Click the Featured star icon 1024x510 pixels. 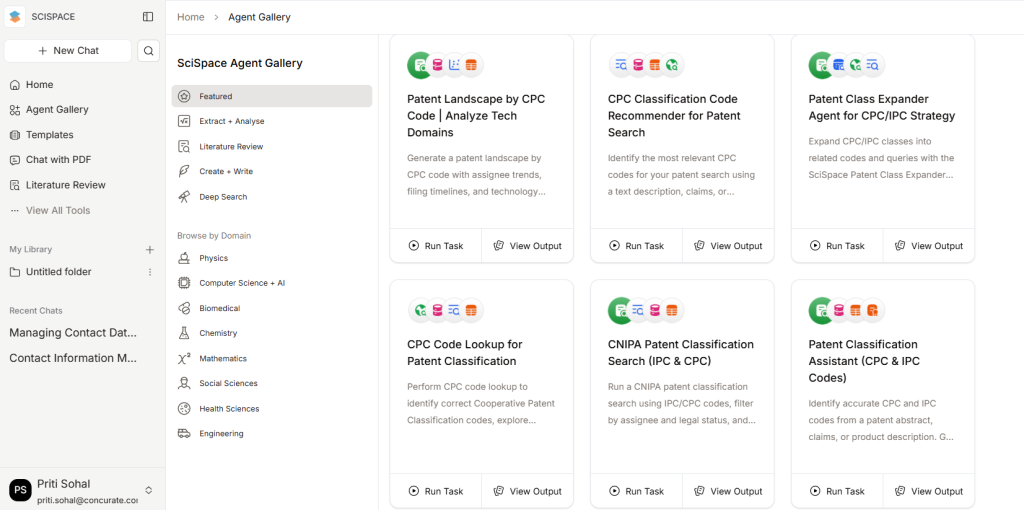click(x=184, y=96)
